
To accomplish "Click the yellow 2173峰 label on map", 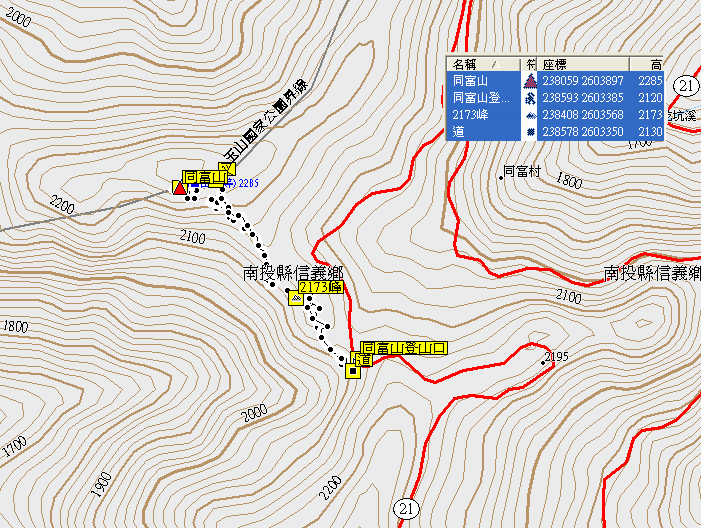I will point(322,288).
